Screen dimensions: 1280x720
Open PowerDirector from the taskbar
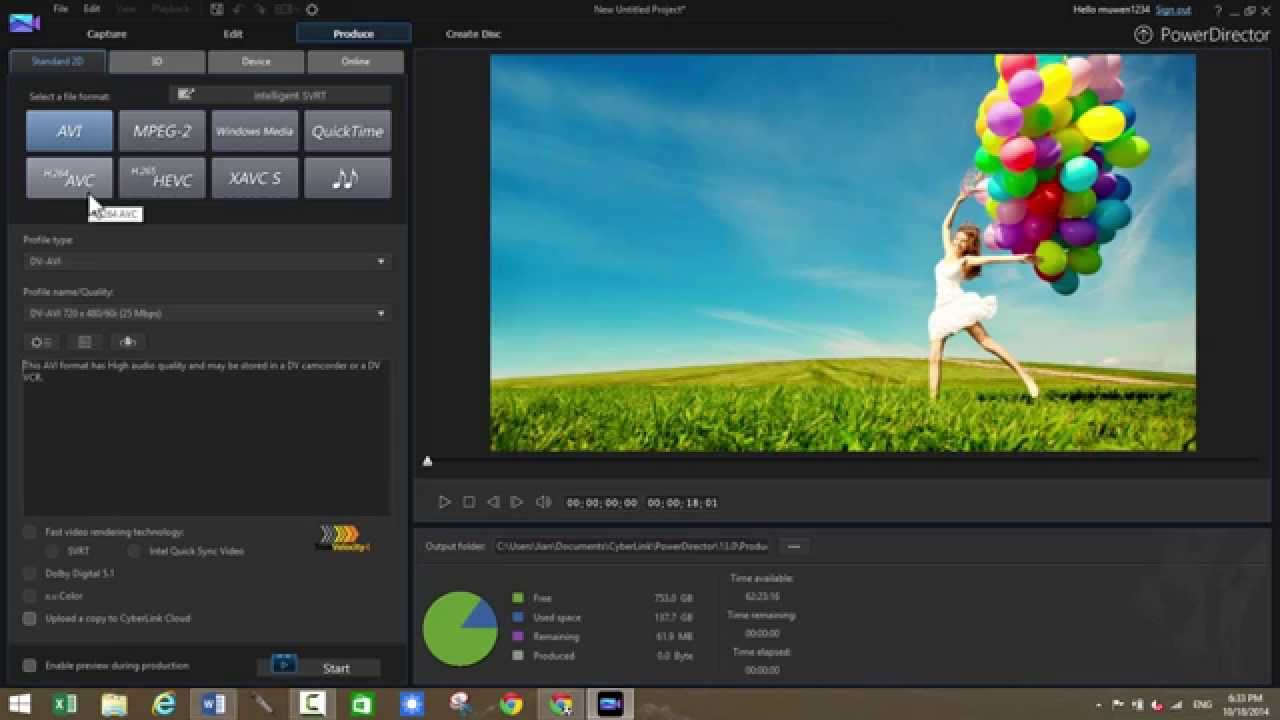pos(609,704)
